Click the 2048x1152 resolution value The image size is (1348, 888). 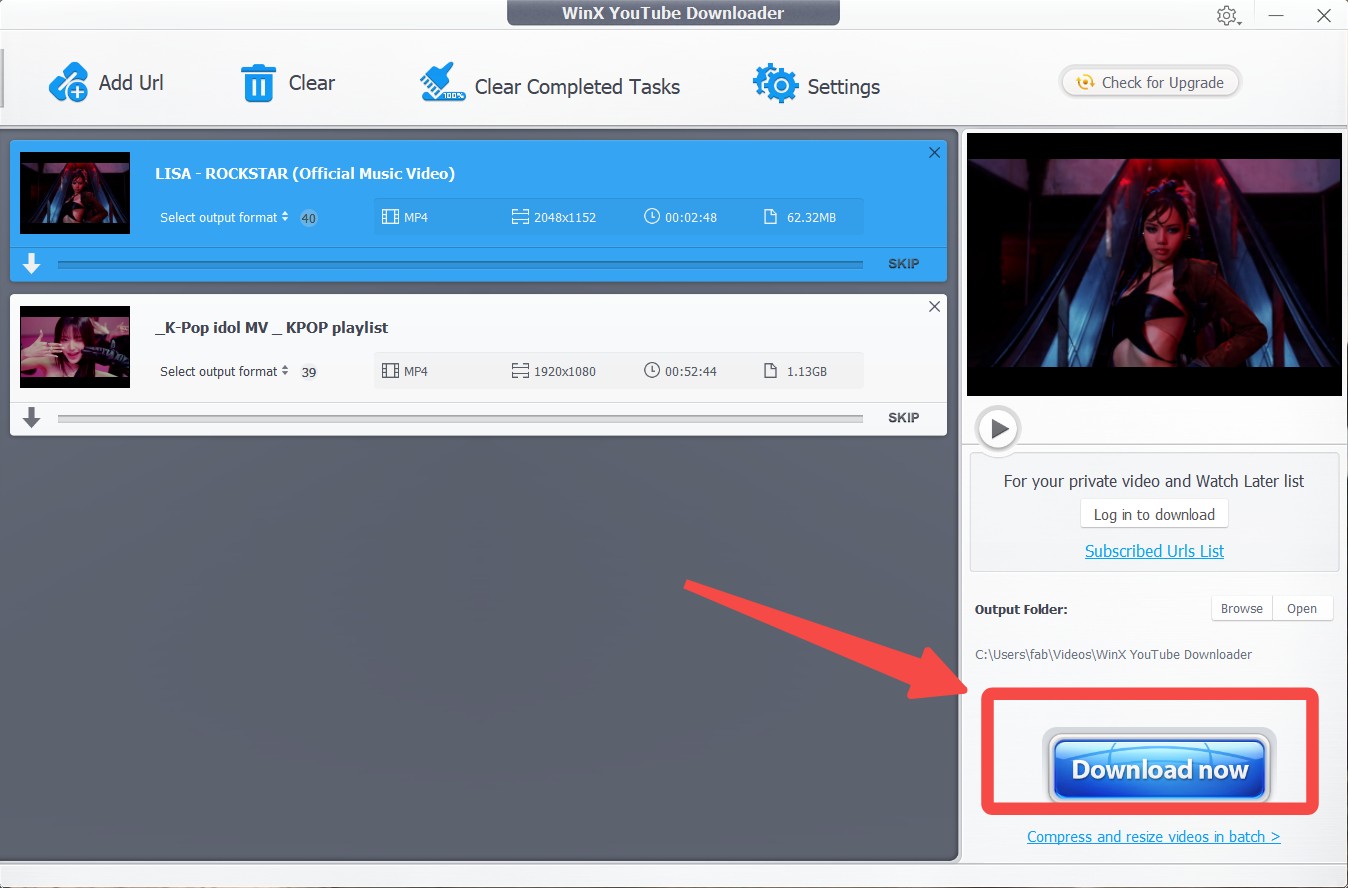(565, 217)
